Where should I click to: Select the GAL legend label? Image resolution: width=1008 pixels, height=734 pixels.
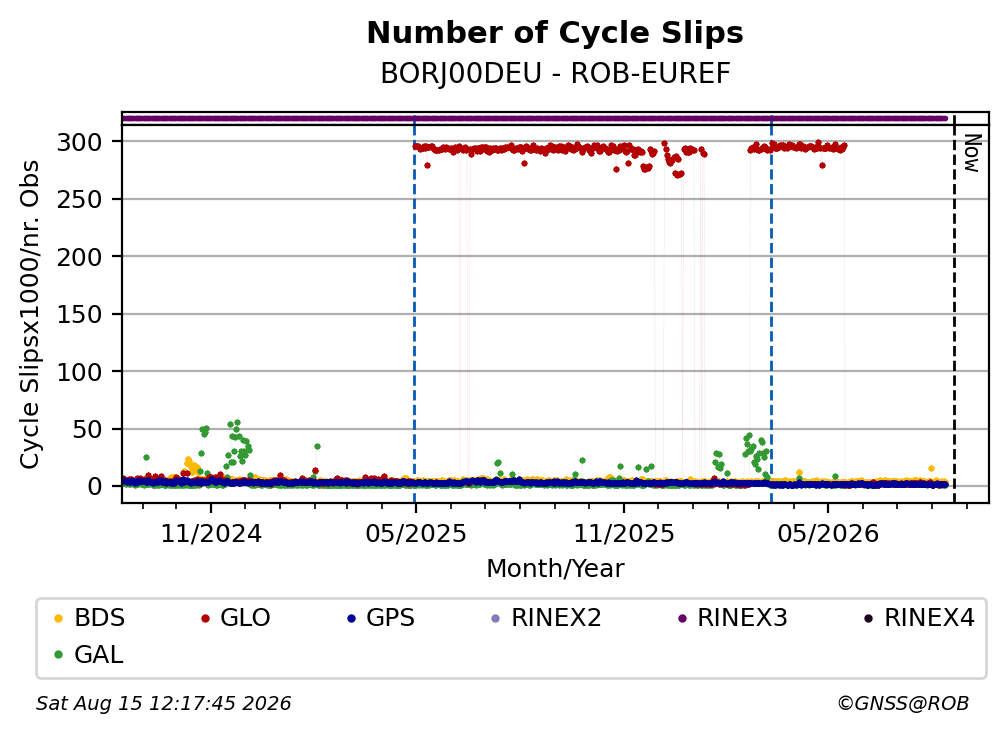tap(98, 655)
